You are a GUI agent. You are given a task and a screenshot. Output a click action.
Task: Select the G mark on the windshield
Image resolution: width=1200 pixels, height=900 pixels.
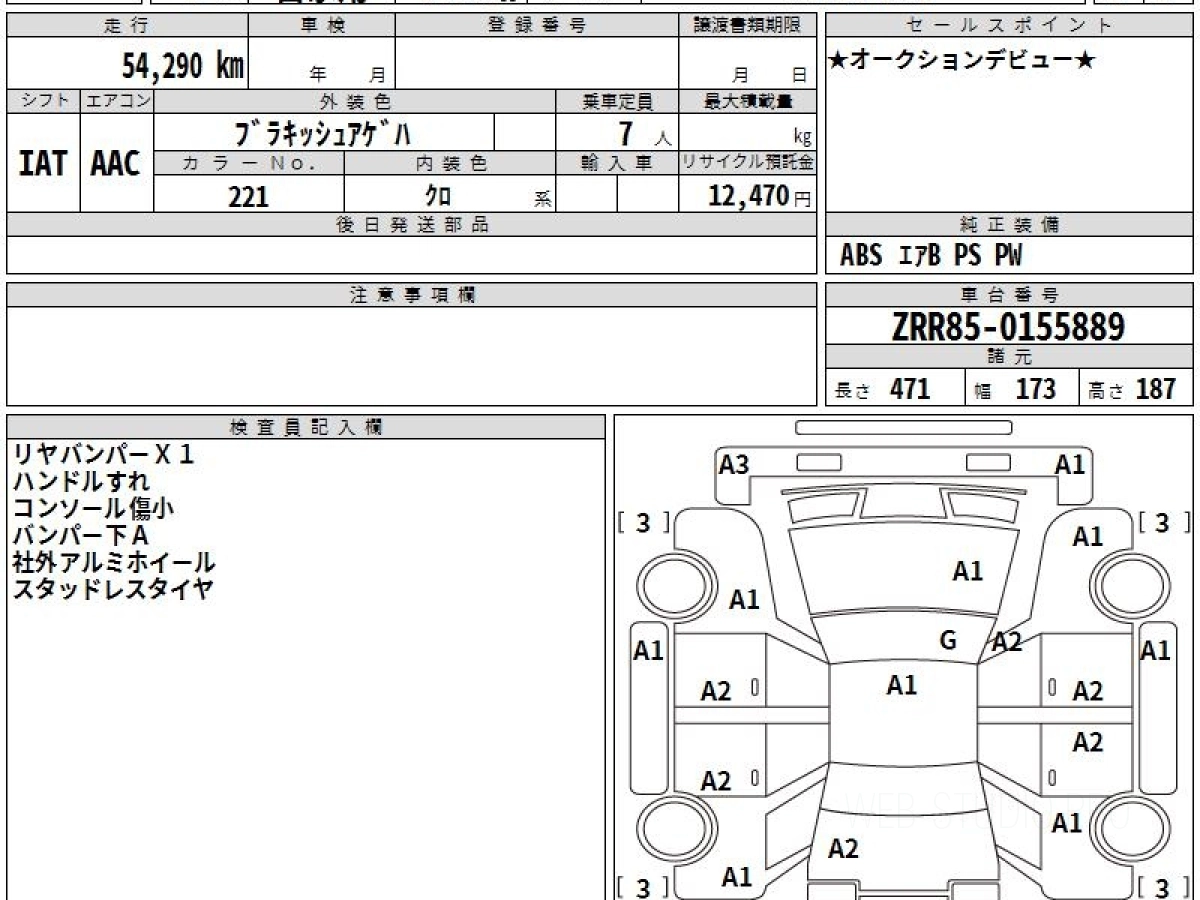[x=948, y=641]
